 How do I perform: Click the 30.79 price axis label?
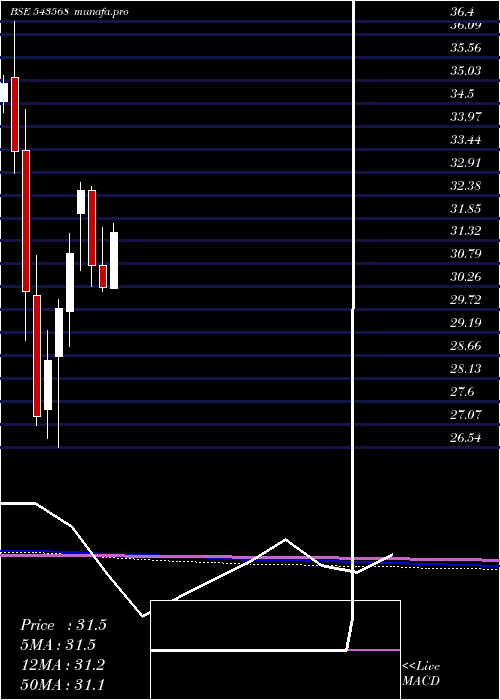click(x=466, y=254)
